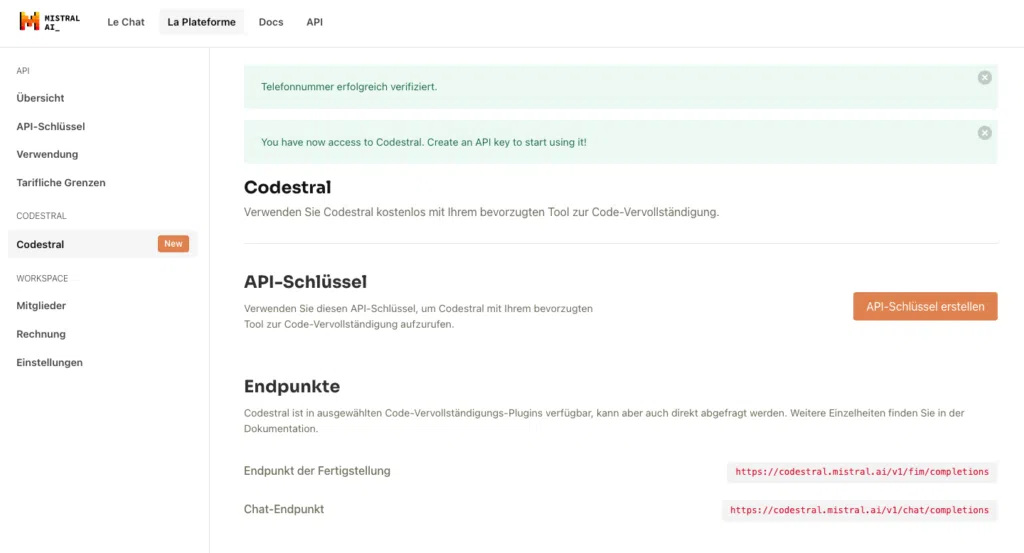Image resolution: width=1024 pixels, height=553 pixels.
Task: Open Übersicht in the sidebar
Action: [x=41, y=98]
